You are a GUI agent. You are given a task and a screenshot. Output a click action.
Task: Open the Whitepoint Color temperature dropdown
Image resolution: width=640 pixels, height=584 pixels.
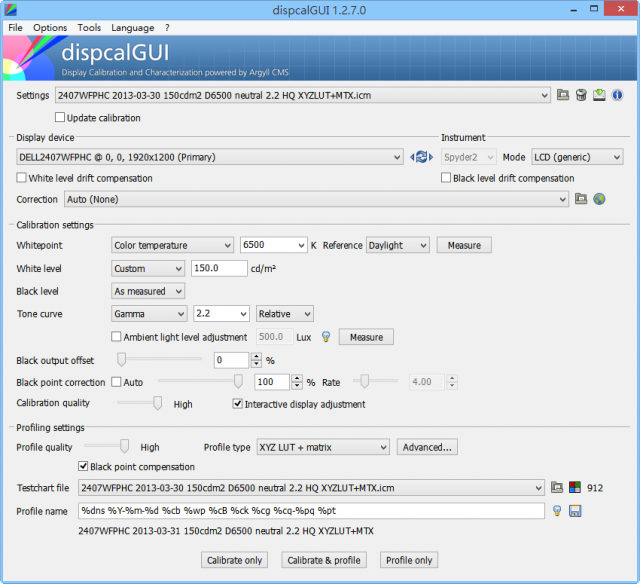pos(172,245)
